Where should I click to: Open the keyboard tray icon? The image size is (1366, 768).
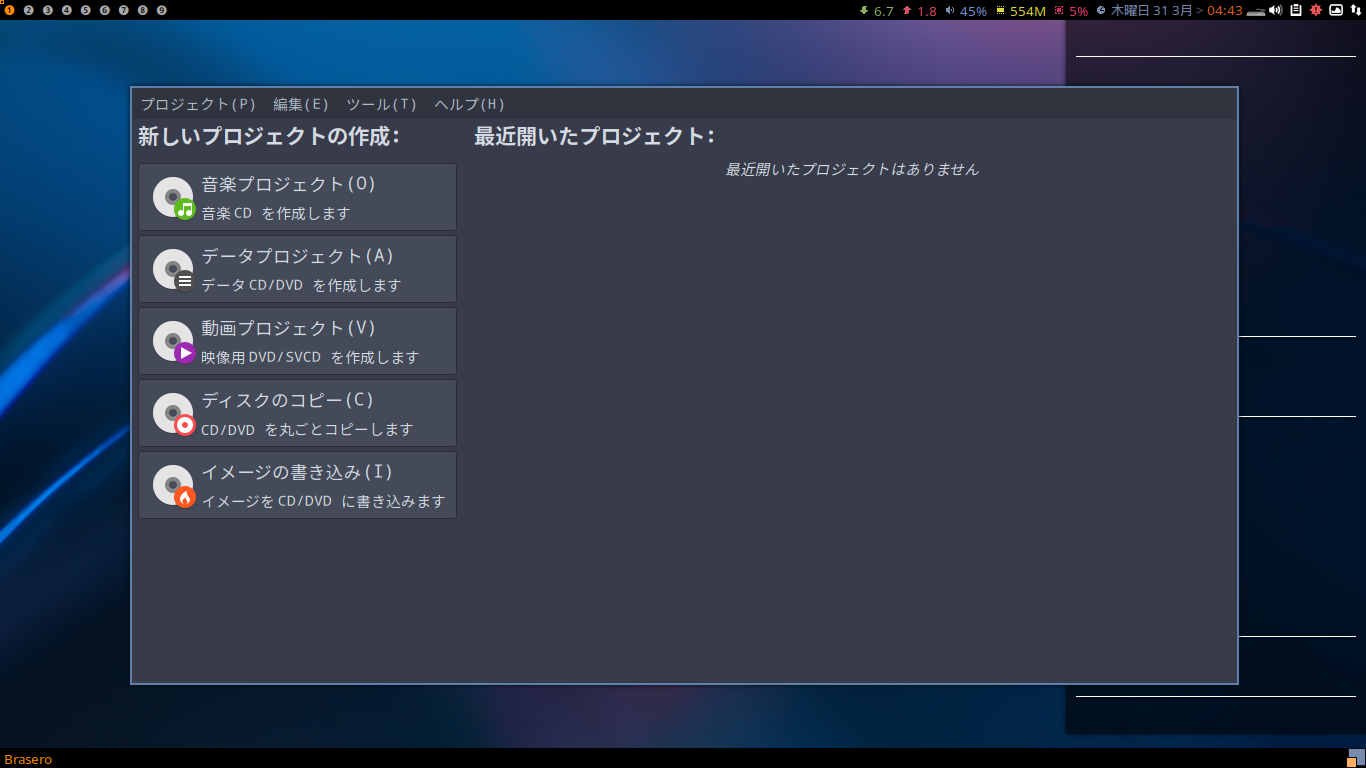pos(1256,10)
